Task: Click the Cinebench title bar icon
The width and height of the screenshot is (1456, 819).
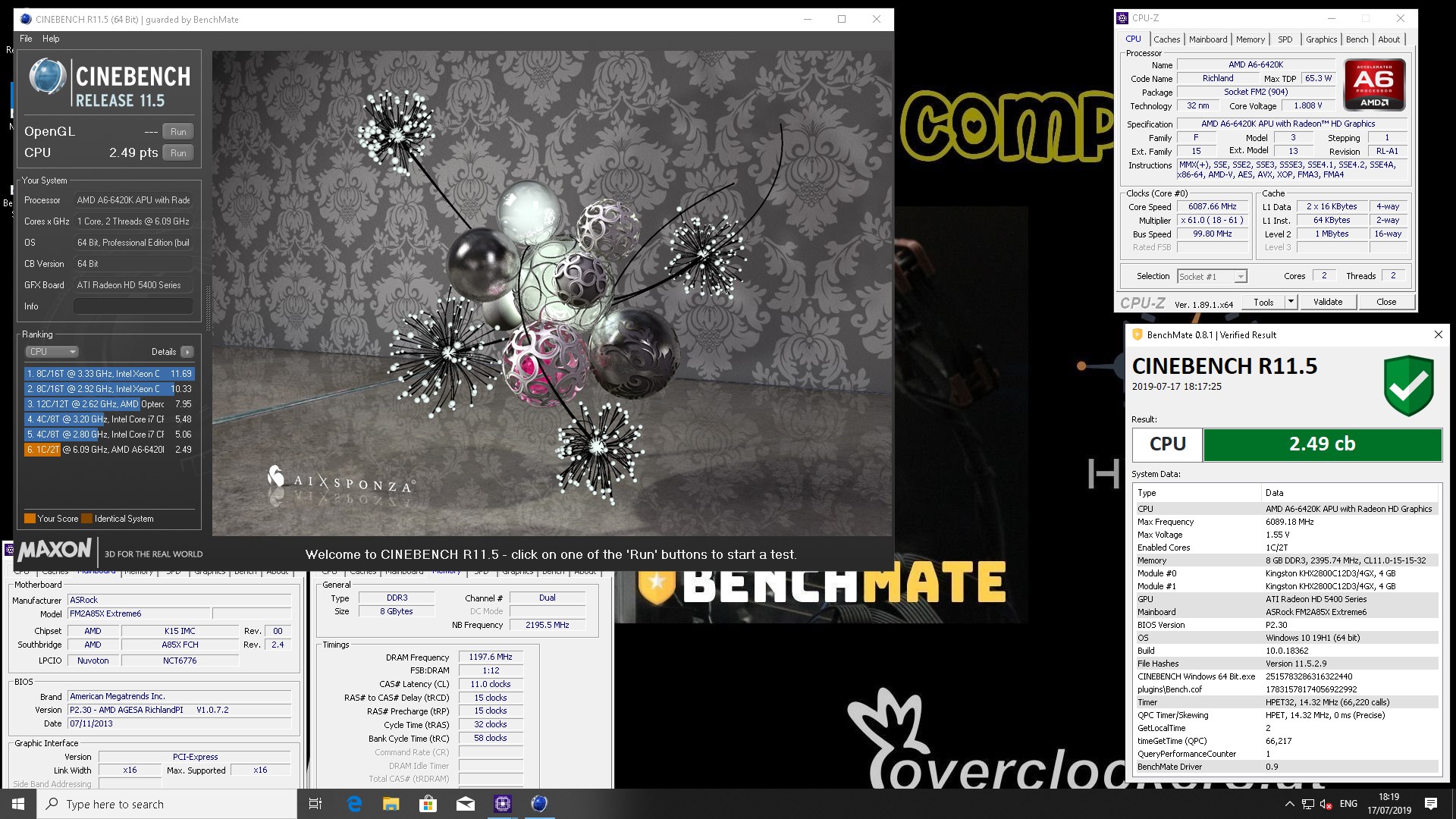Action: click(25, 20)
